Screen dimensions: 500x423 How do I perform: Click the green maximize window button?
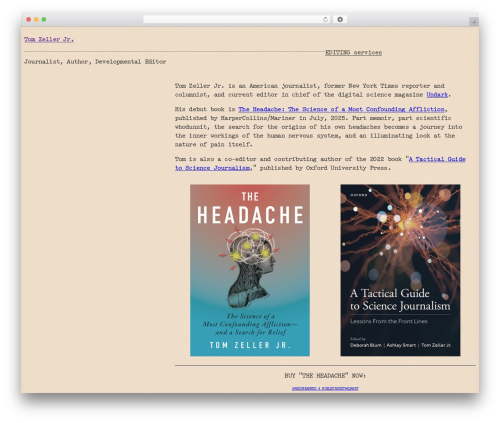coord(44,20)
